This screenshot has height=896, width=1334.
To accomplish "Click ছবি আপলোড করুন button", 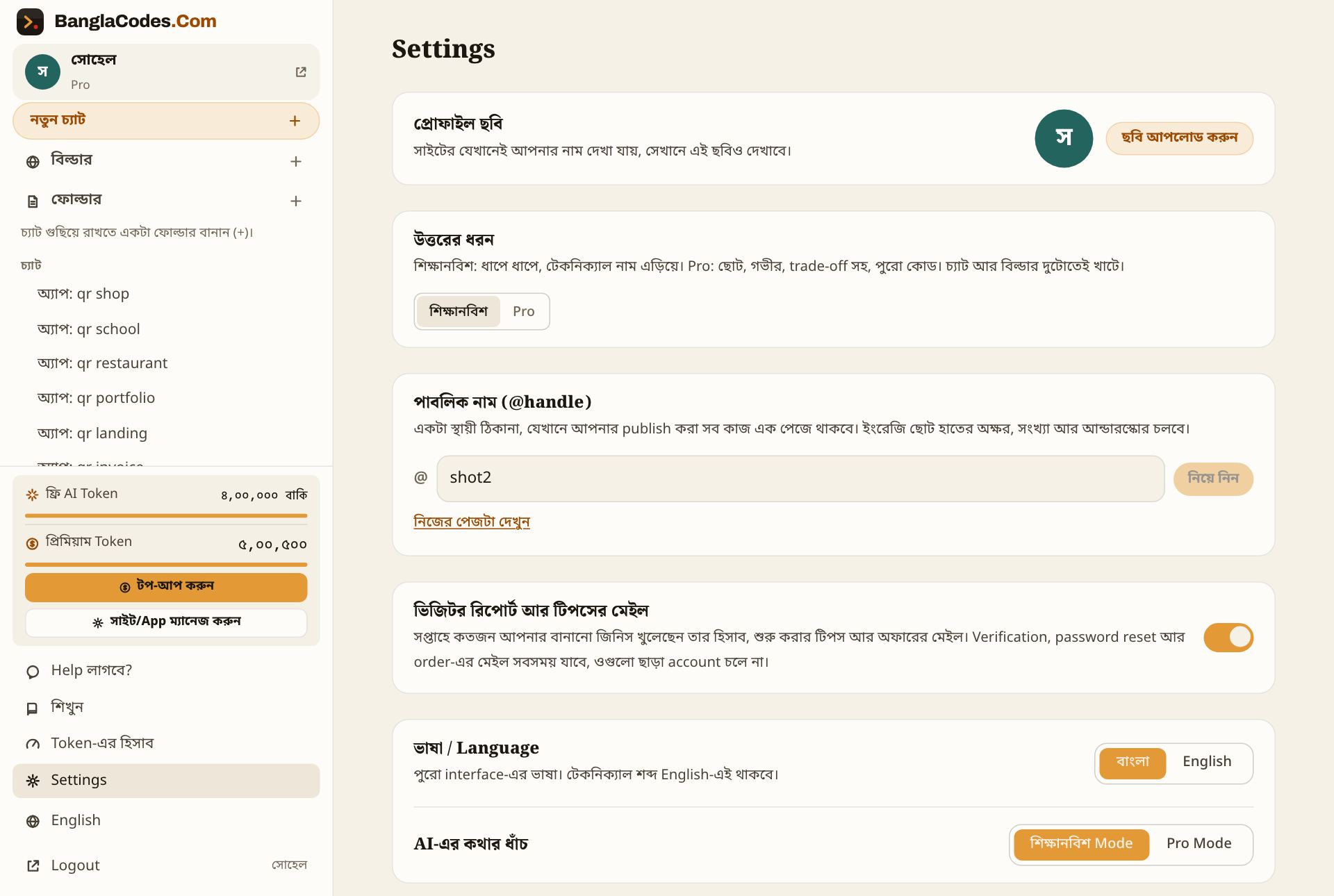I will pos(1180,138).
